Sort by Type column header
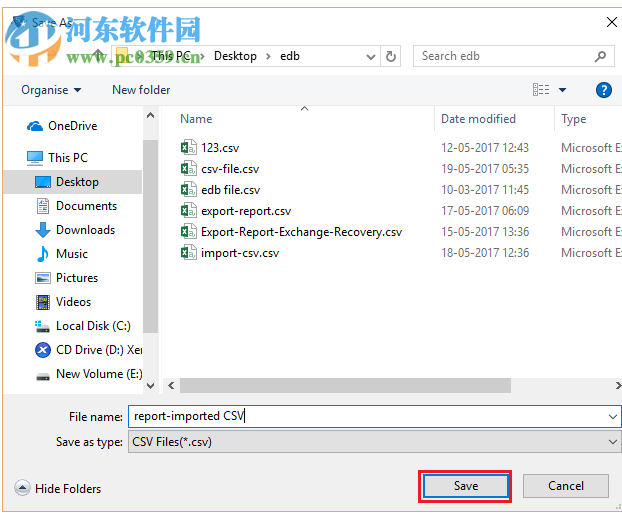Image resolution: width=622 pixels, height=514 pixels. click(x=574, y=119)
